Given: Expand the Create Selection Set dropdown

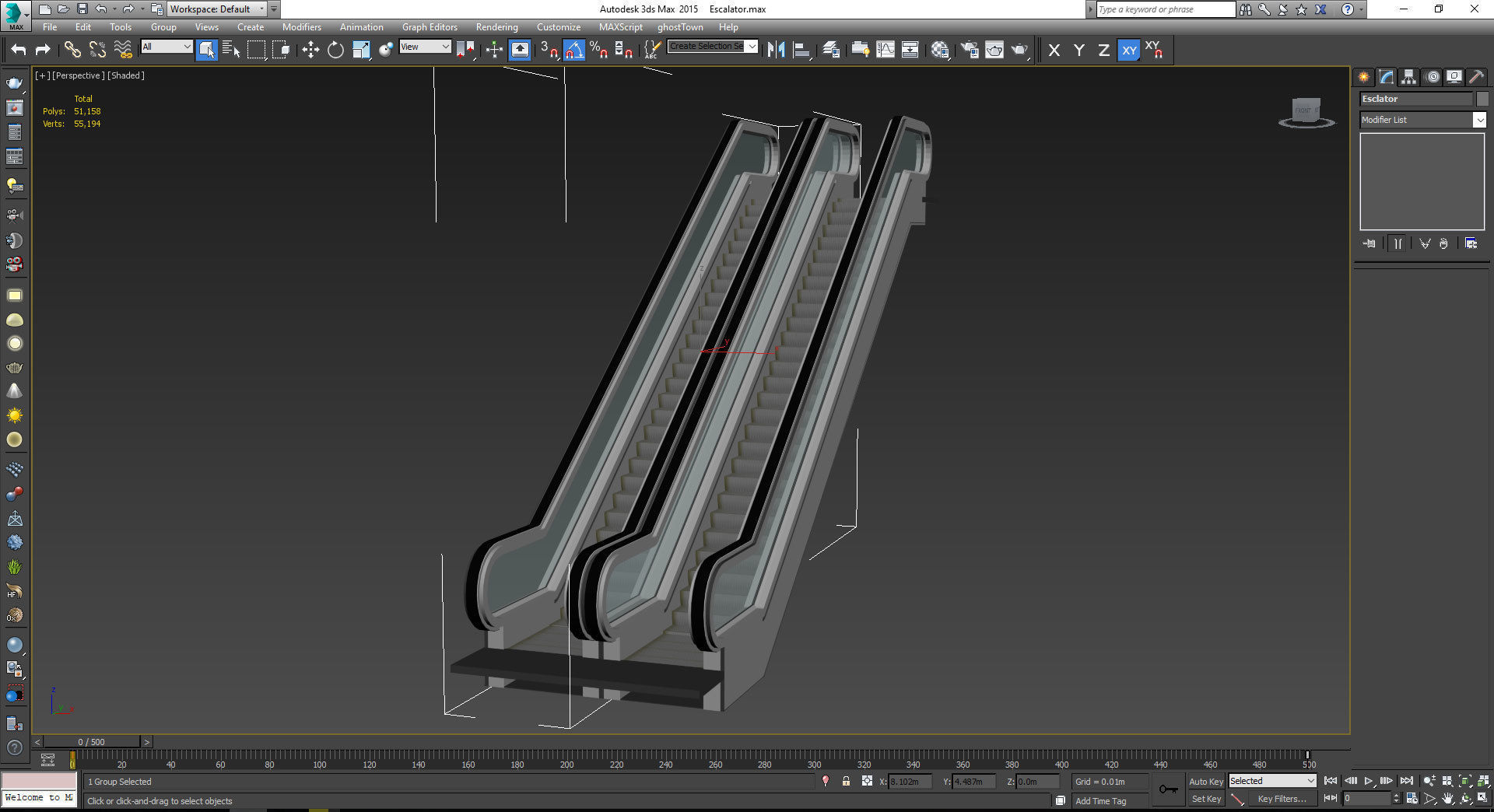Looking at the screenshot, I should coord(752,47).
